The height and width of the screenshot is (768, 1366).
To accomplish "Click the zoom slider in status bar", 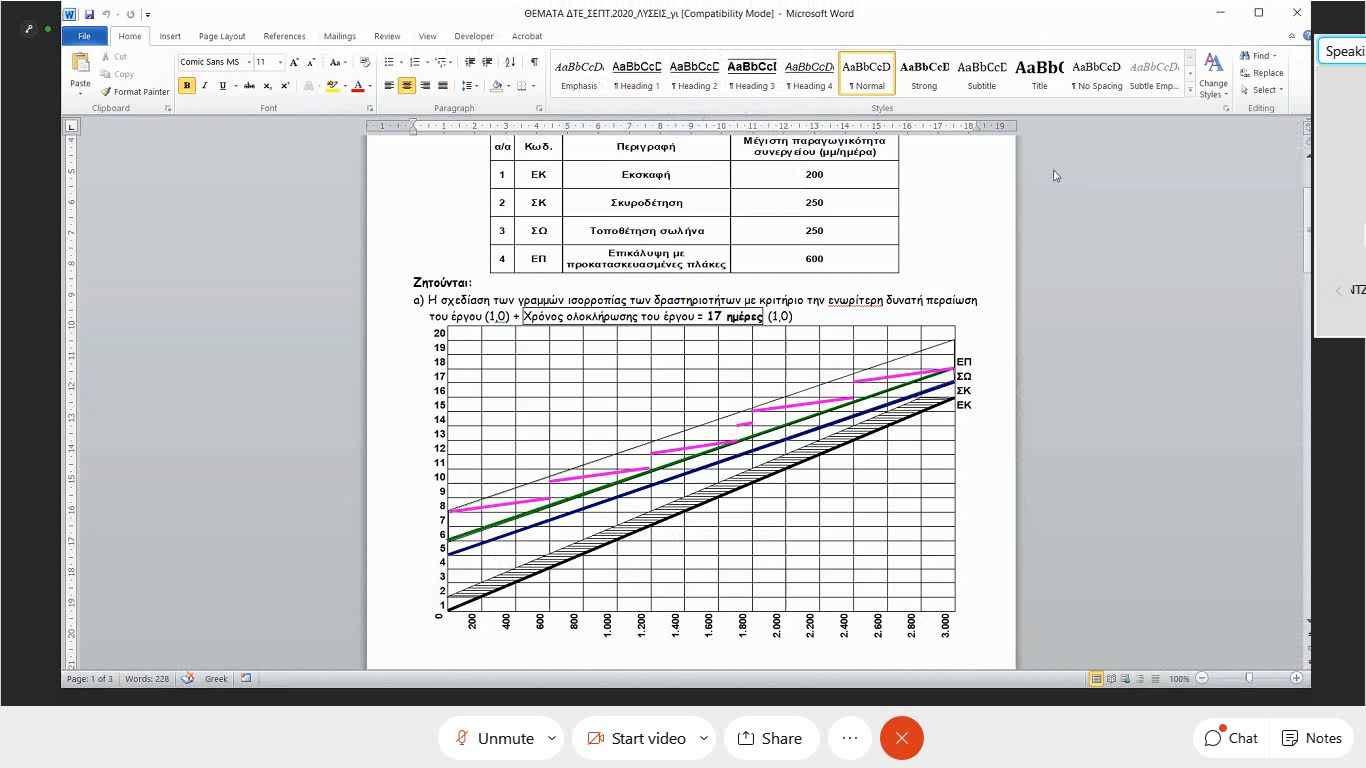I will pos(1249,678).
